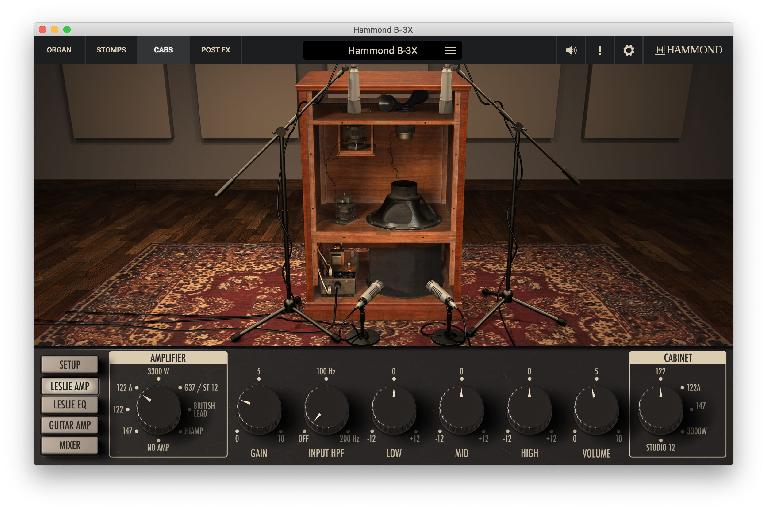Click the LOW EQ knob
This screenshot has height=511, width=768.
pyautogui.click(x=394, y=410)
